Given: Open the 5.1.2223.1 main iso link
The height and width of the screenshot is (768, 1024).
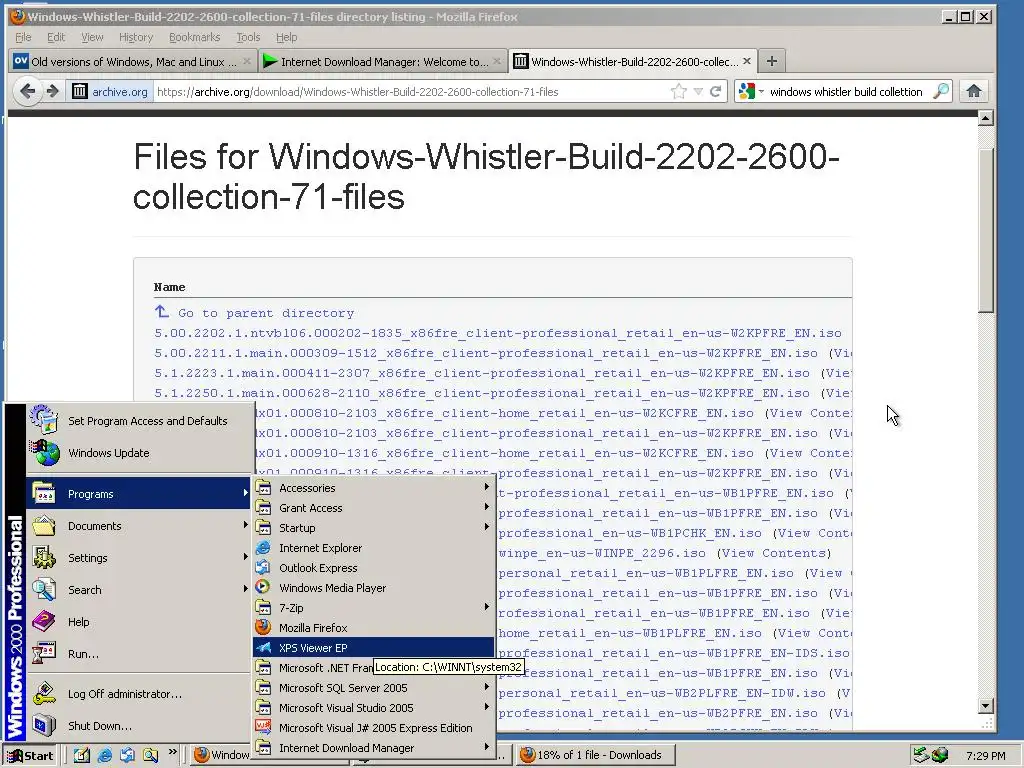Looking at the screenshot, I should [x=482, y=373].
